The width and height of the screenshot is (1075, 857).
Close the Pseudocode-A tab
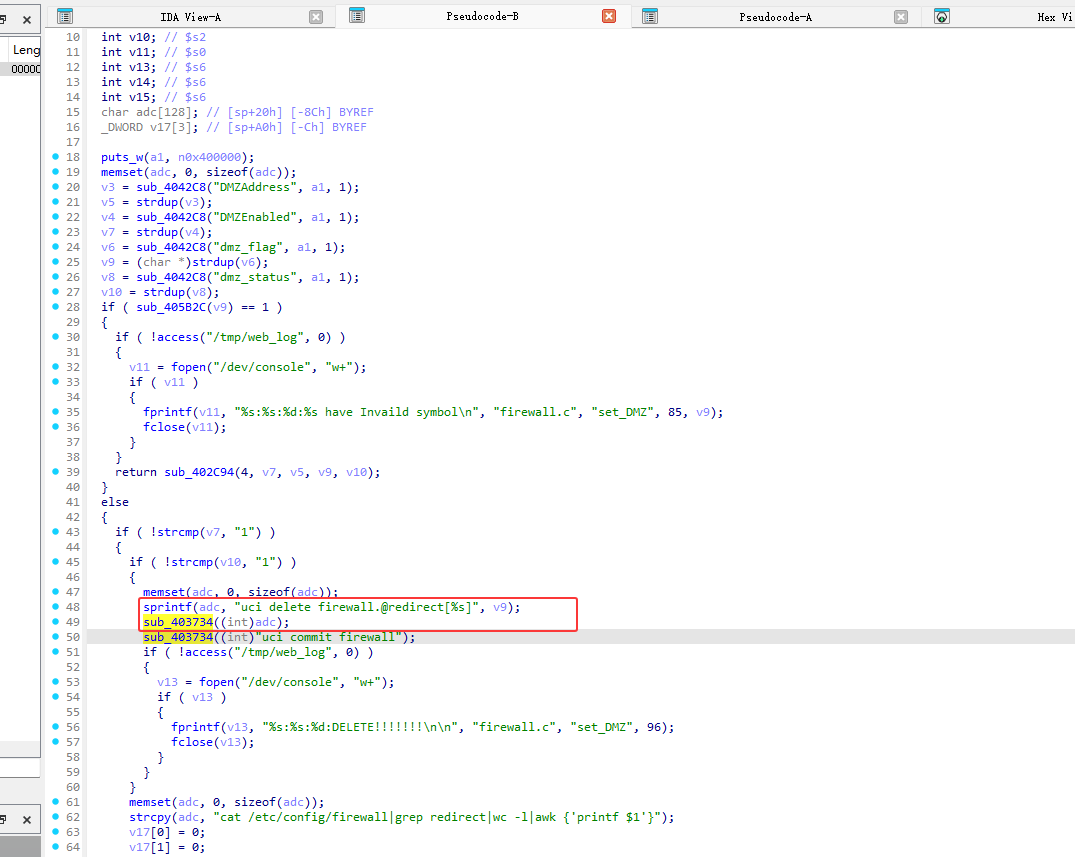pyautogui.click(x=901, y=17)
